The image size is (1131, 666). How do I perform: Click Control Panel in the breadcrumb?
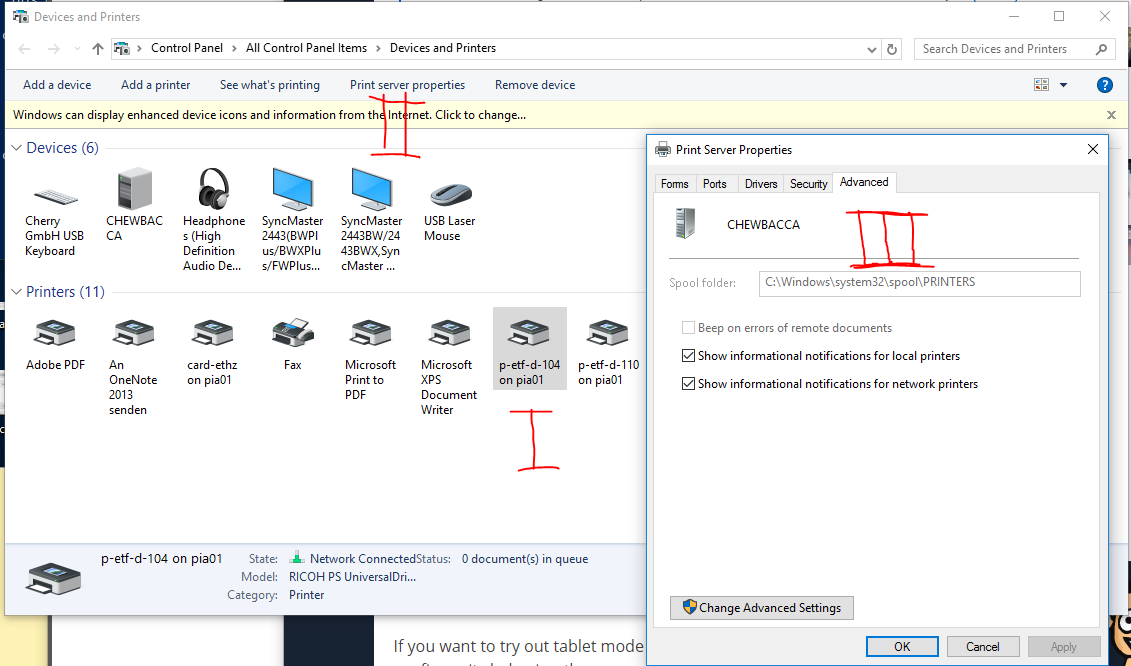(x=187, y=48)
